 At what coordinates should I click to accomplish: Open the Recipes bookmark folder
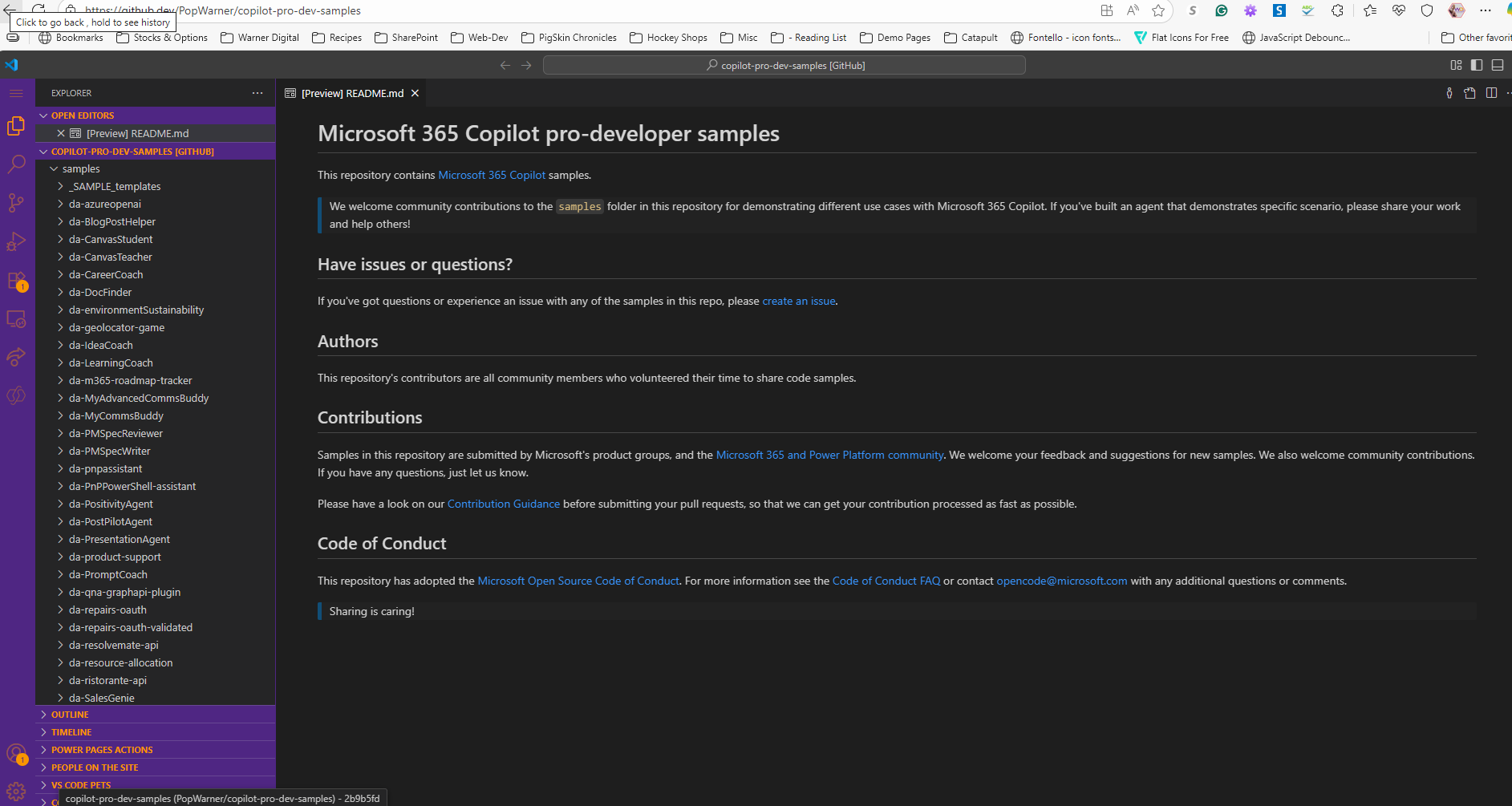point(337,38)
